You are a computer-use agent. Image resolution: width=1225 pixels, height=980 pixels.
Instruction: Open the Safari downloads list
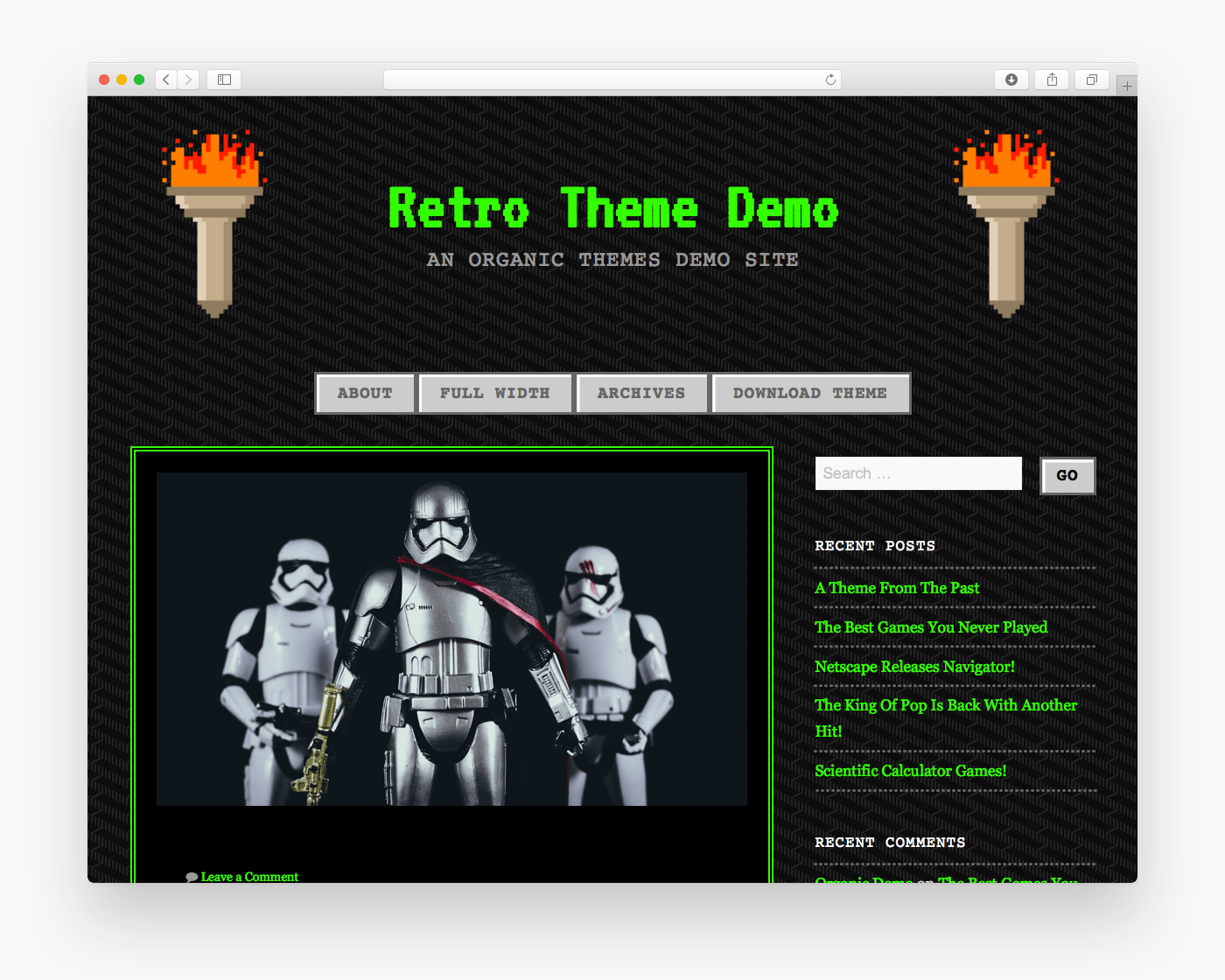[x=1011, y=79]
